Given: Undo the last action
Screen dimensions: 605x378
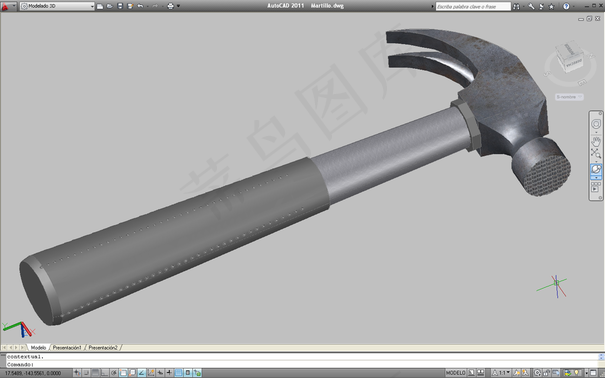Looking at the screenshot, I should tap(140, 6).
